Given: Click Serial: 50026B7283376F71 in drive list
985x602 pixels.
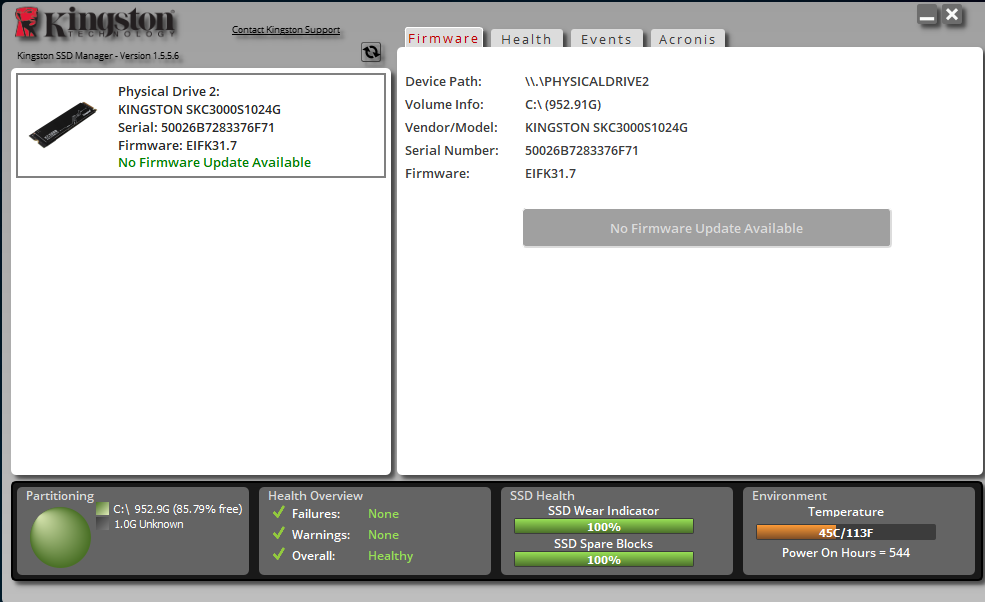Looking at the screenshot, I should (196, 128).
